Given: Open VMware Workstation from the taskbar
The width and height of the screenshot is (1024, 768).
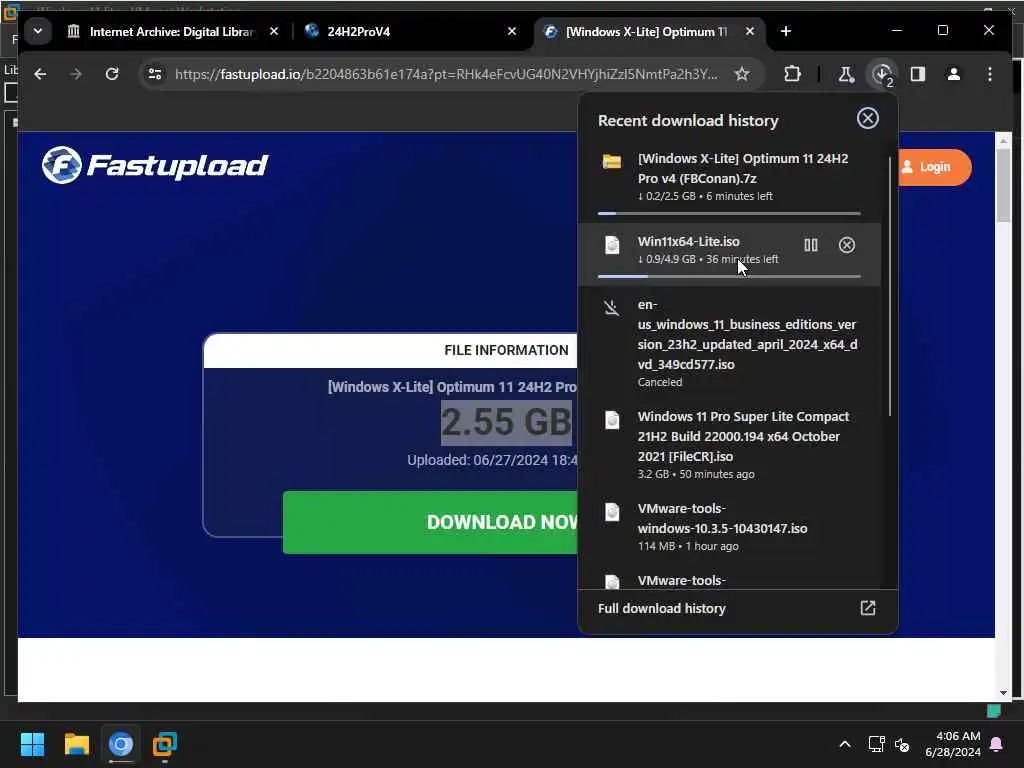Looking at the screenshot, I should pyautogui.click(x=165, y=744).
